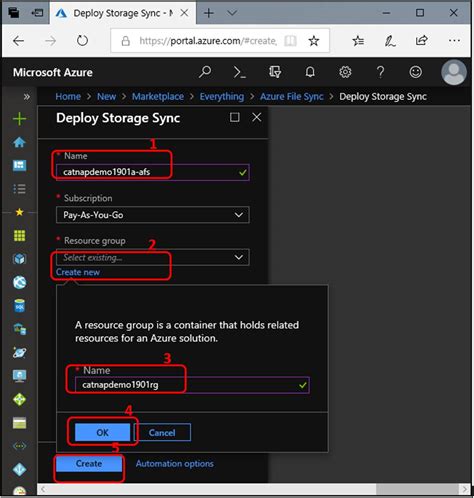
Task: Open Dashboard icon in sidebar
Action: click(x=20, y=165)
